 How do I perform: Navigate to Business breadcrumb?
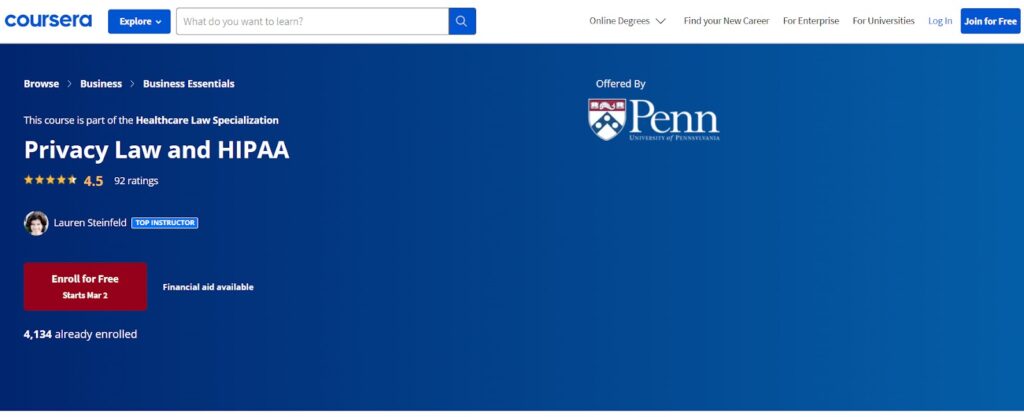tap(101, 84)
